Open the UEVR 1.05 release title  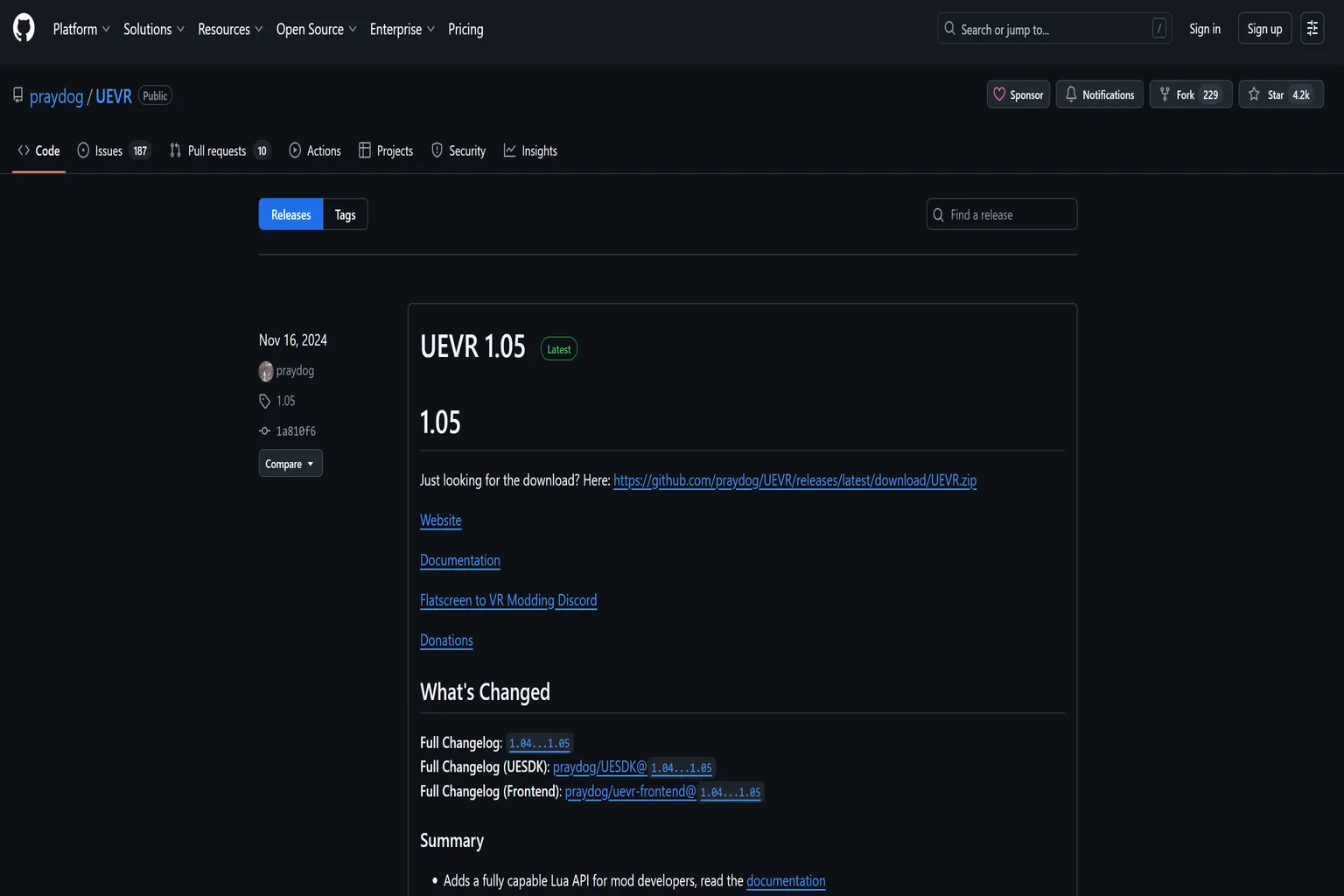(x=473, y=346)
